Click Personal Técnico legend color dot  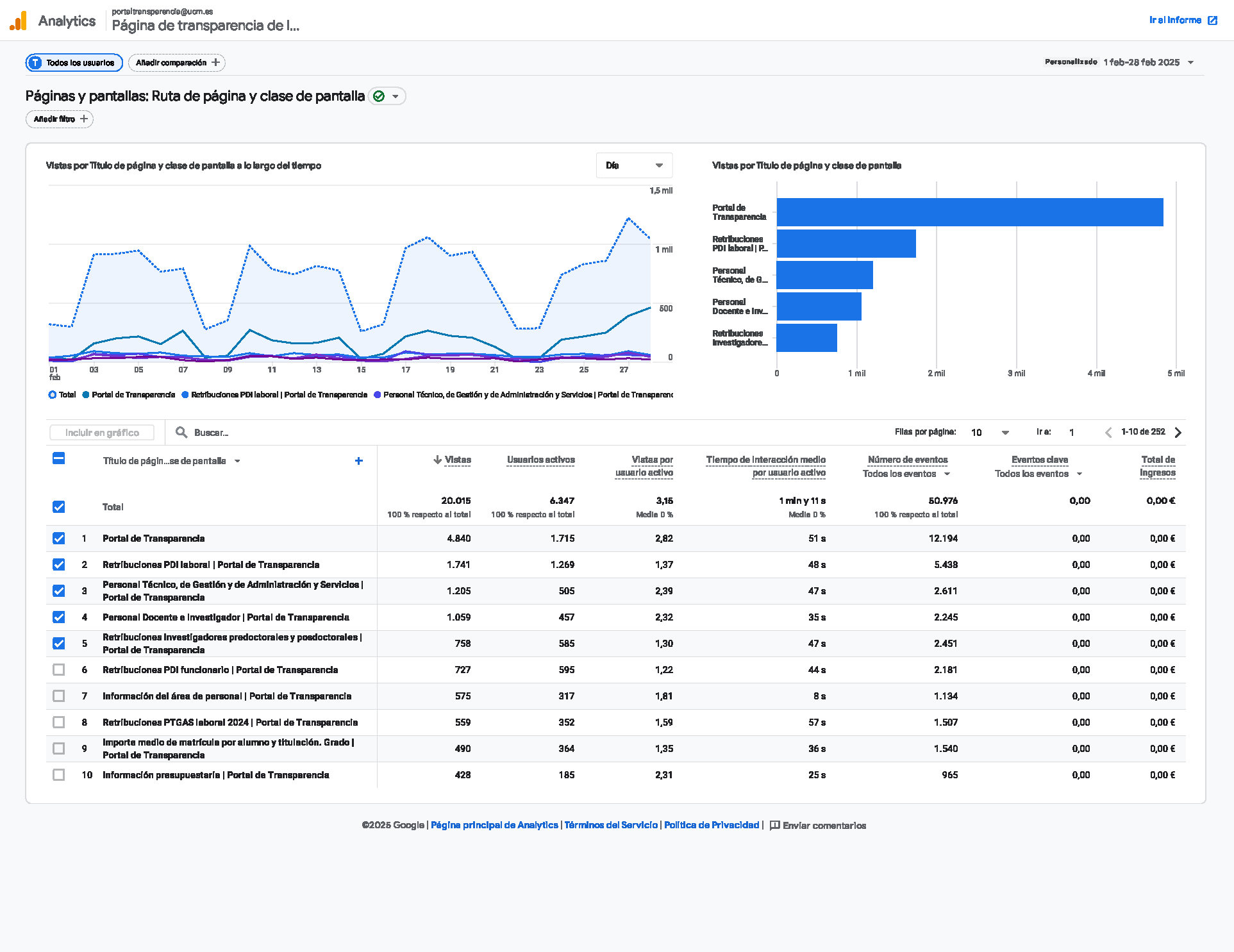(x=377, y=395)
